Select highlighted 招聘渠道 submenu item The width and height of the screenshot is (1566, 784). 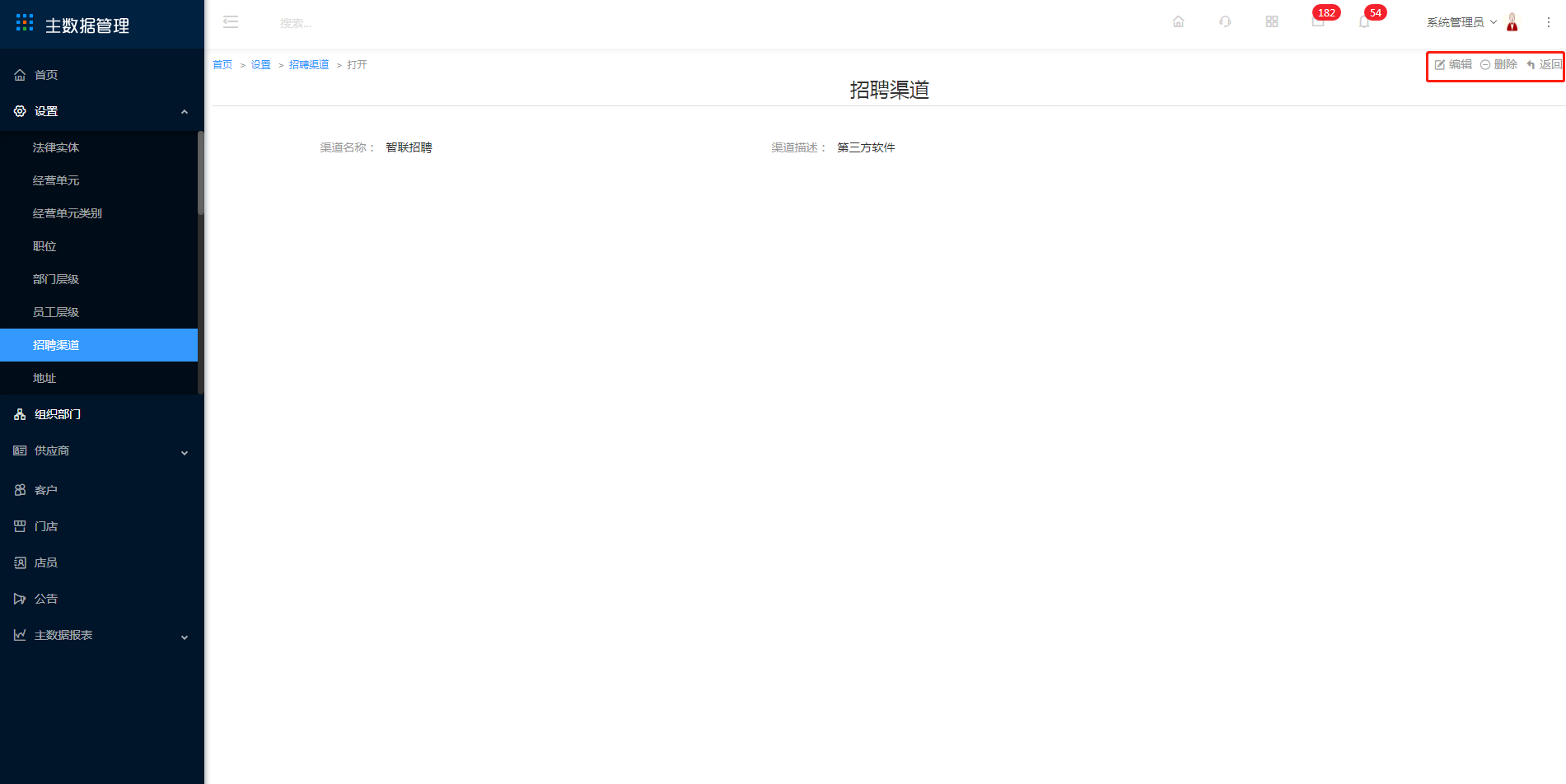99,345
